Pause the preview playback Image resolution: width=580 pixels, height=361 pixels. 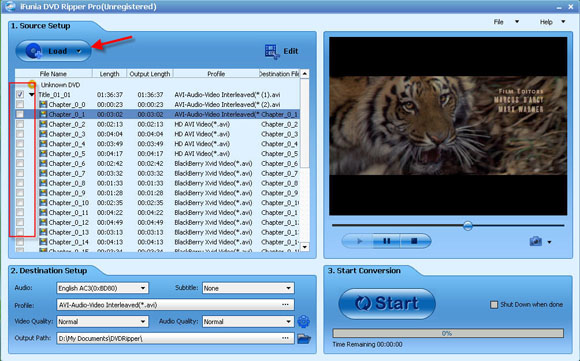tap(387, 241)
